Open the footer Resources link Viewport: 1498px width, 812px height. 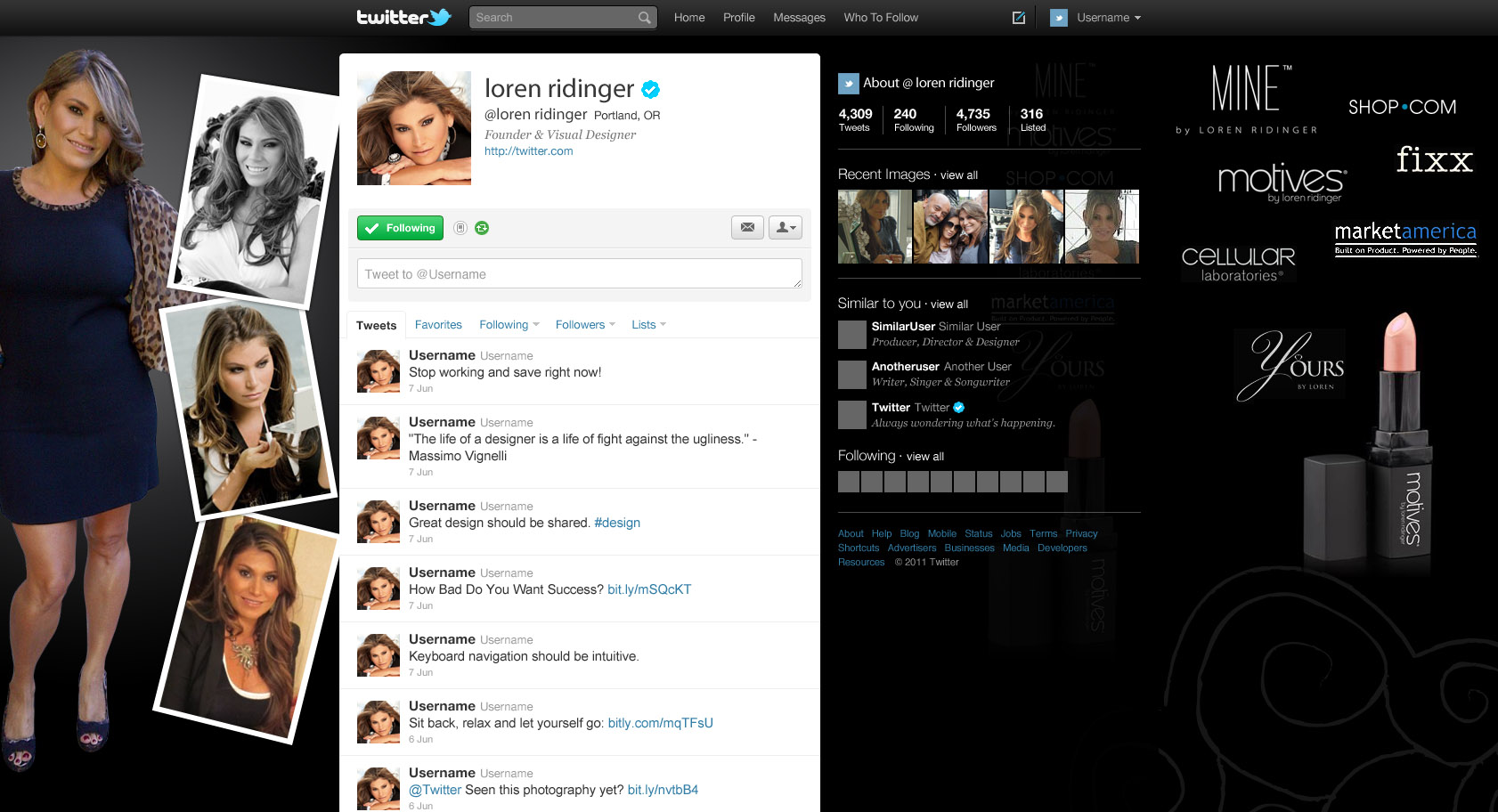[x=861, y=563]
